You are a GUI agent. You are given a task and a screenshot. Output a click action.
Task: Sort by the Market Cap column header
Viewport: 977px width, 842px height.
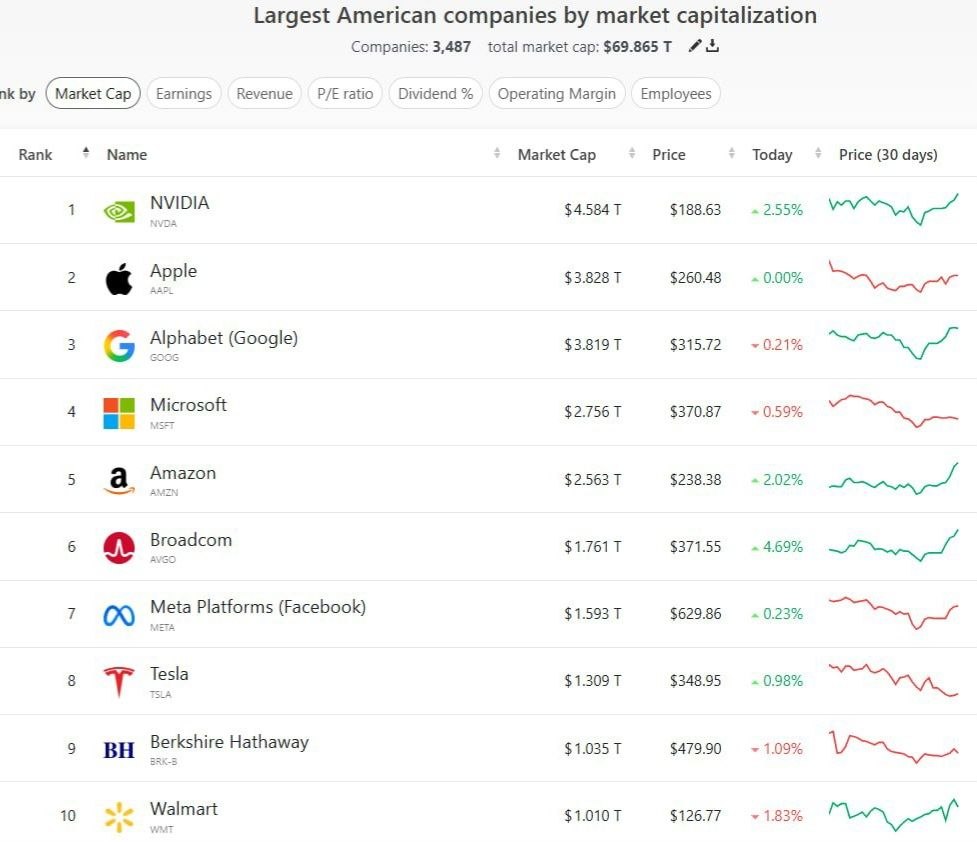pos(556,155)
